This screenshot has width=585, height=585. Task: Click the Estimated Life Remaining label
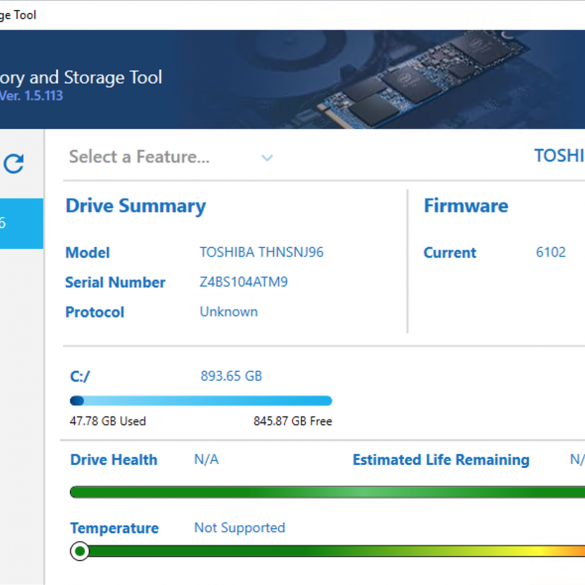[441, 460]
